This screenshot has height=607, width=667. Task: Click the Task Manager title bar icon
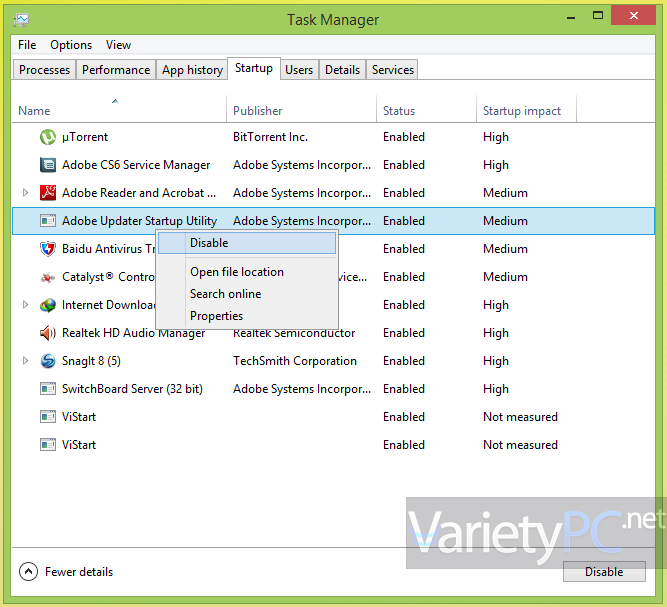[x=21, y=20]
